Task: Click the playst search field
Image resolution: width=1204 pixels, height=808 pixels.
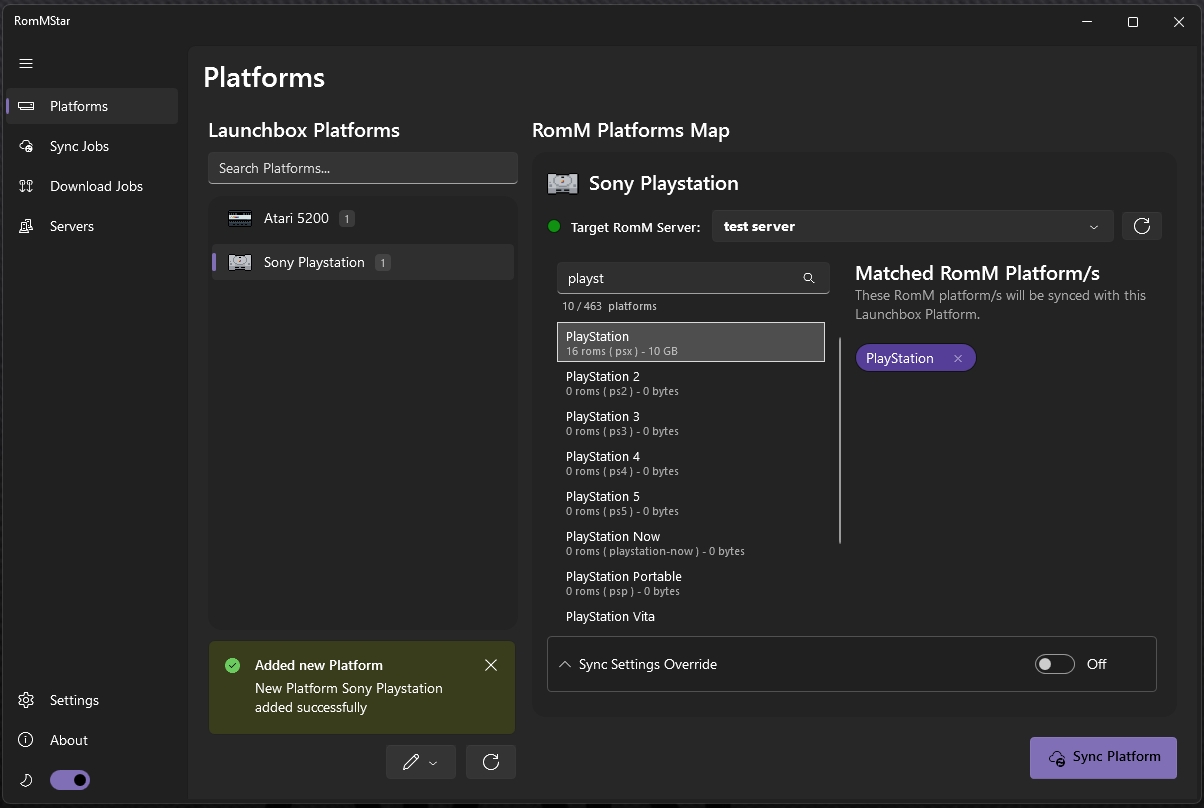Action: tap(693, 278)
